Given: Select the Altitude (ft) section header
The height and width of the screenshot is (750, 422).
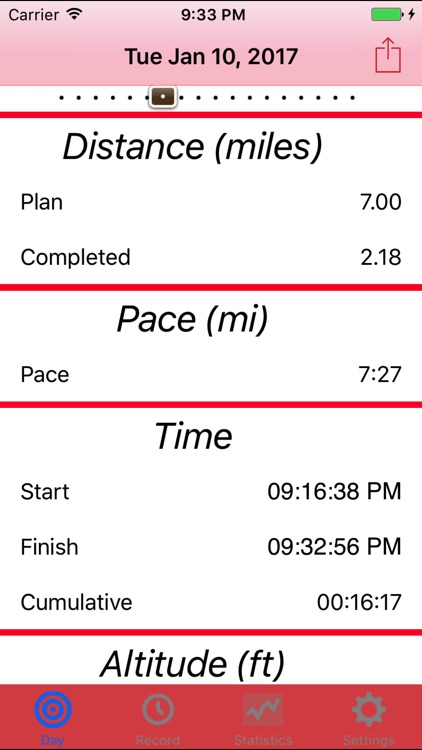Looking at the screenshot, I should tap(192, 664).
